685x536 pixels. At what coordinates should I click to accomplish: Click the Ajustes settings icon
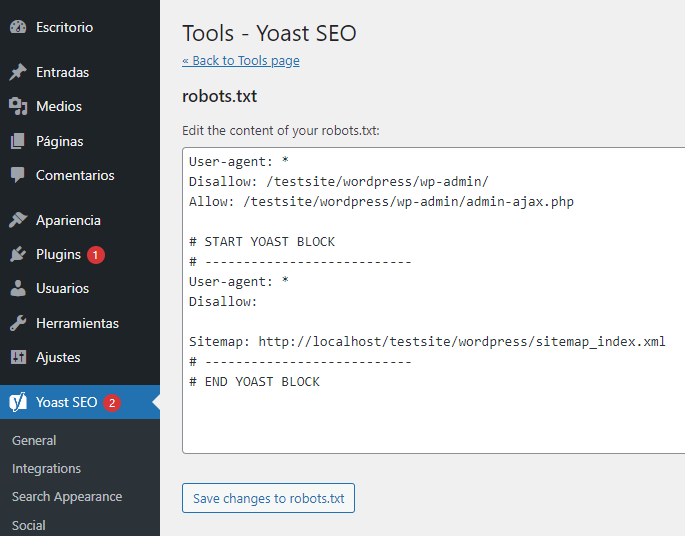tap(18, 357)
